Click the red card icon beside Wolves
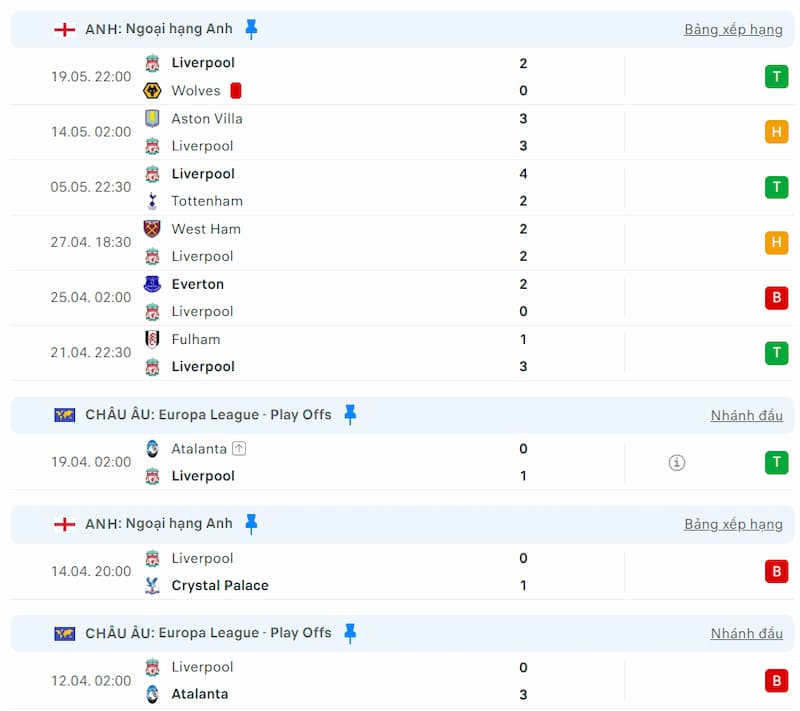This screenshot has height=711, width=800. (x=236, y=91)
